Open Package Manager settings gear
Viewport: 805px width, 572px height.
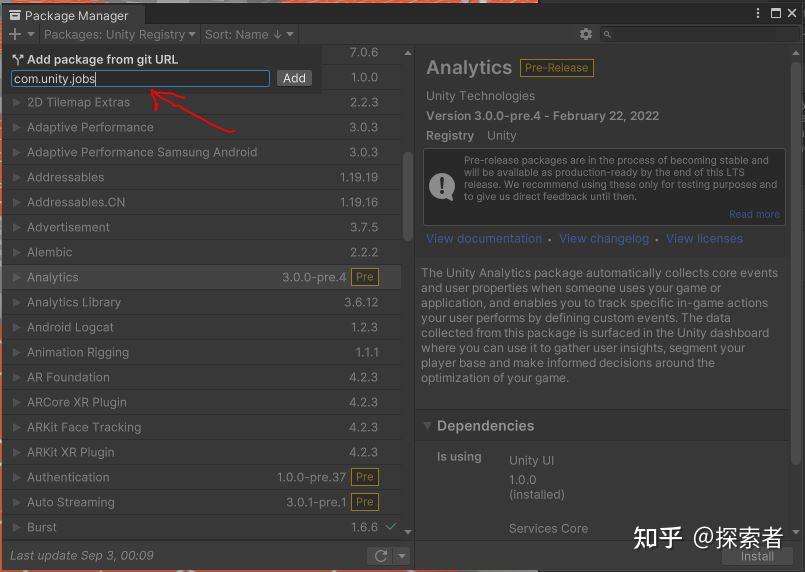coord(586,34)
